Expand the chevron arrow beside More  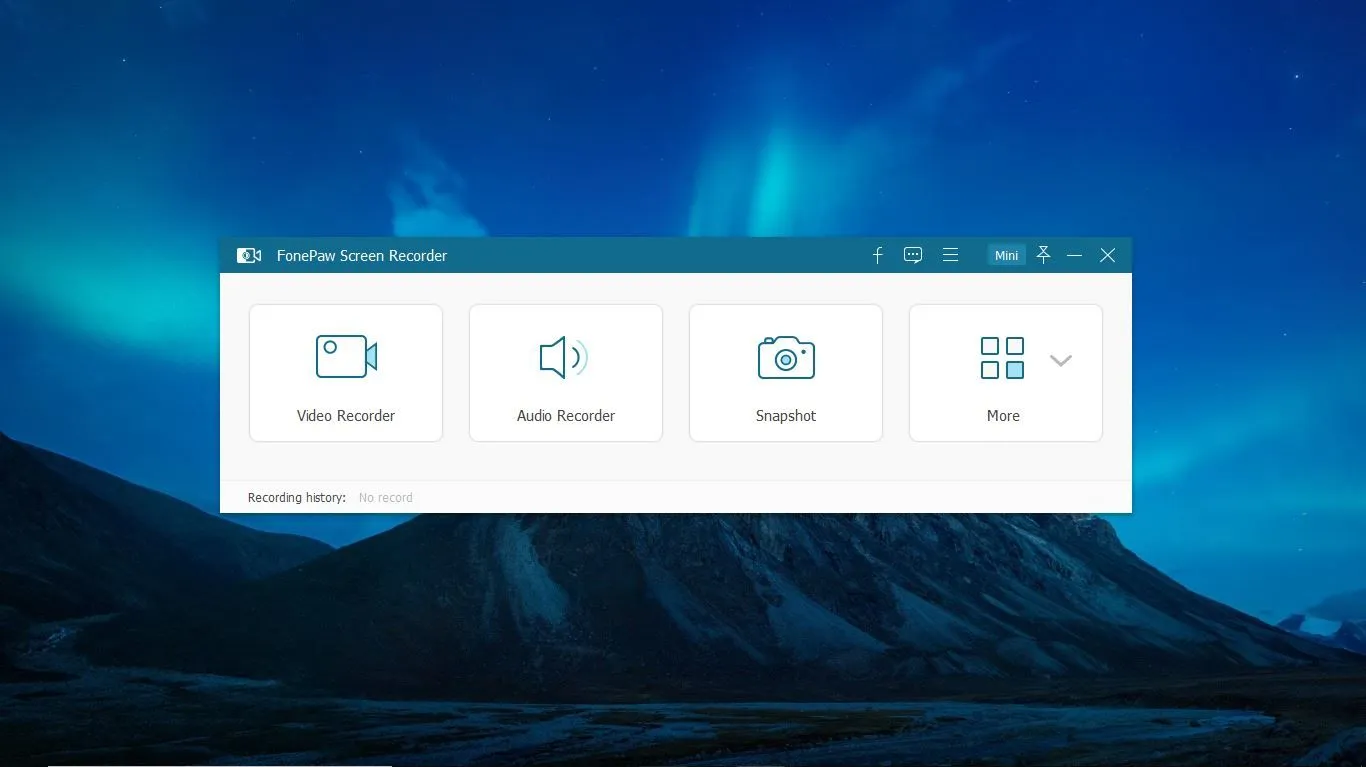1061,360
